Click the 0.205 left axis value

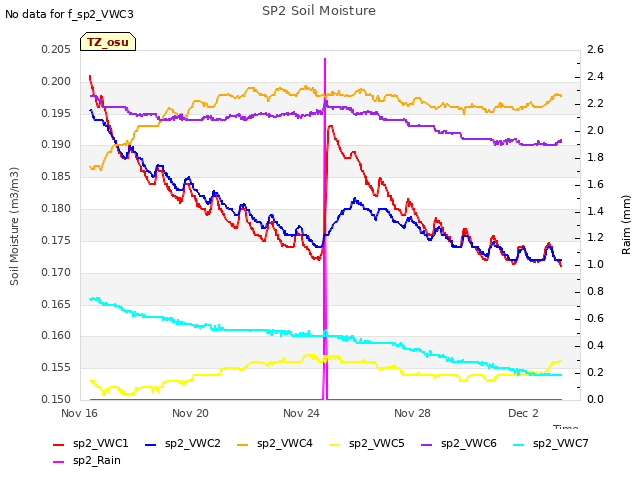pyautogui.click(x=56, y=49)
